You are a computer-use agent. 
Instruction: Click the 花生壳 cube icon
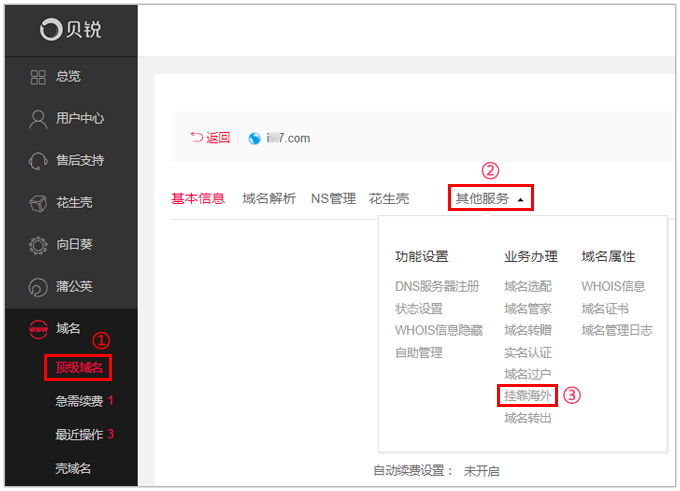38,203
